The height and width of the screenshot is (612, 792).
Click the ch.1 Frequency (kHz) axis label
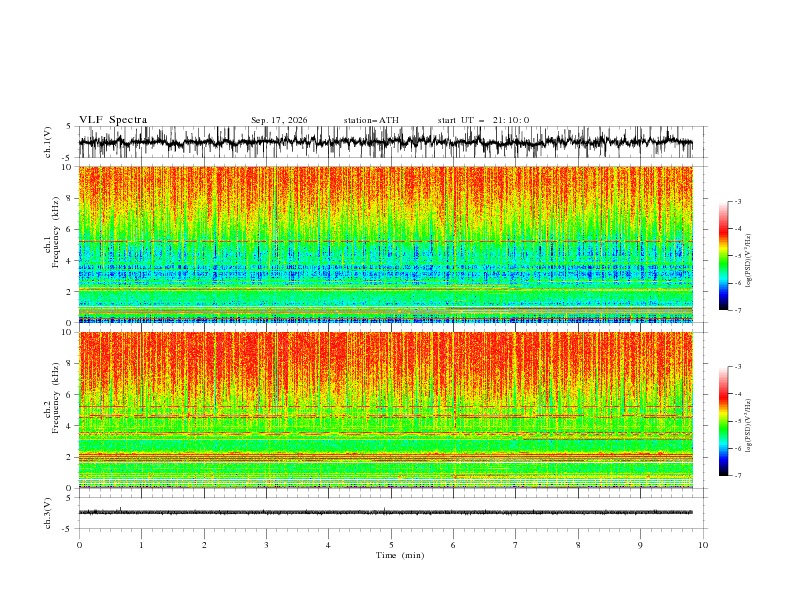pos(52,244)
